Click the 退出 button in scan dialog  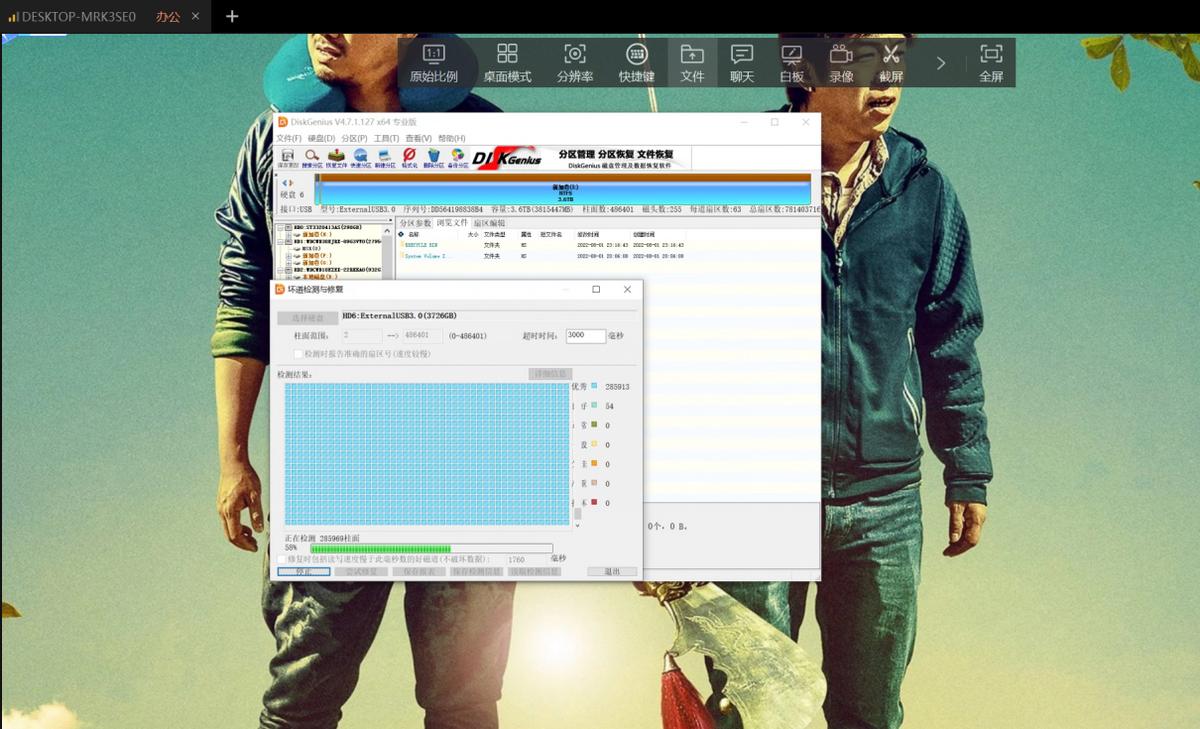tap(612, 572)
